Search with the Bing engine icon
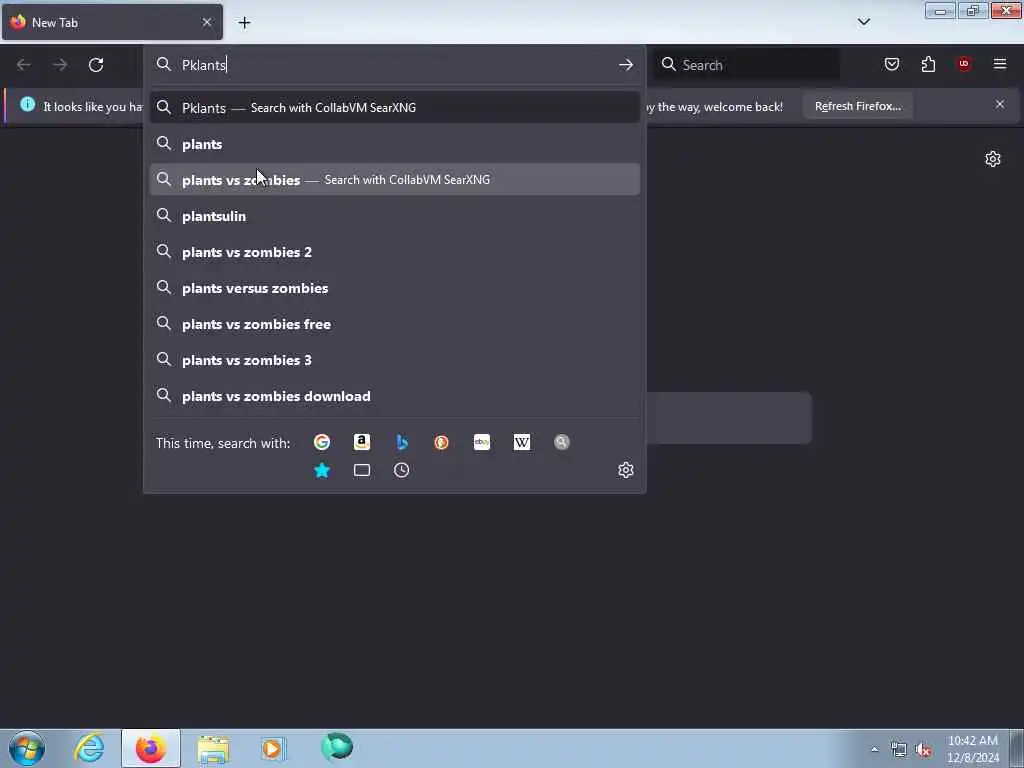 [402, 442]
